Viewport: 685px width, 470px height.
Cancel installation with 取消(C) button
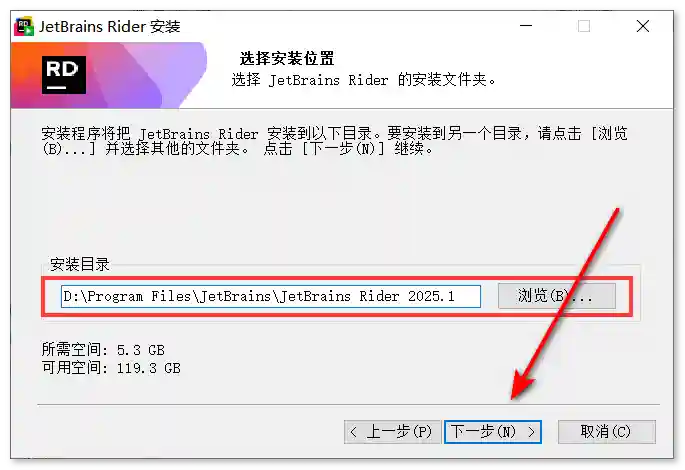pyautogui.click(x=606, y=432)
